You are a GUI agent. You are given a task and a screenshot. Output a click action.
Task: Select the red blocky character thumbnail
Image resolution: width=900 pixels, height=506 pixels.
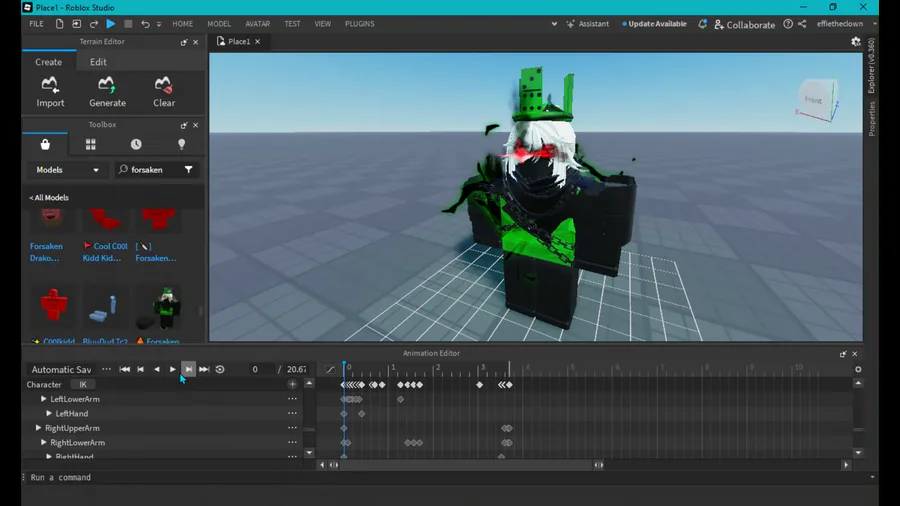(x=53, y=304)
